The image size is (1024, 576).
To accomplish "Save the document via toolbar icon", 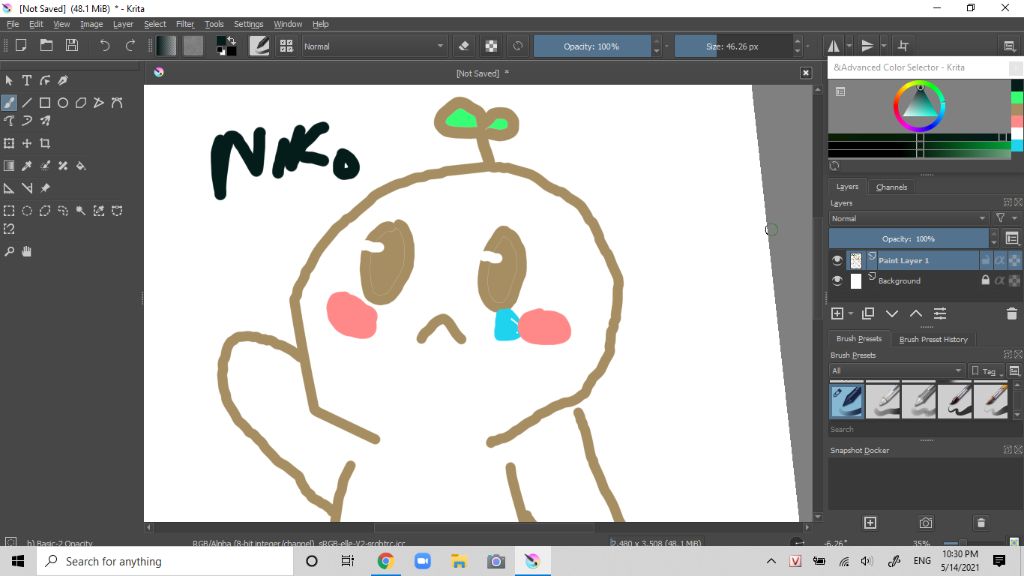I will 72,46.
